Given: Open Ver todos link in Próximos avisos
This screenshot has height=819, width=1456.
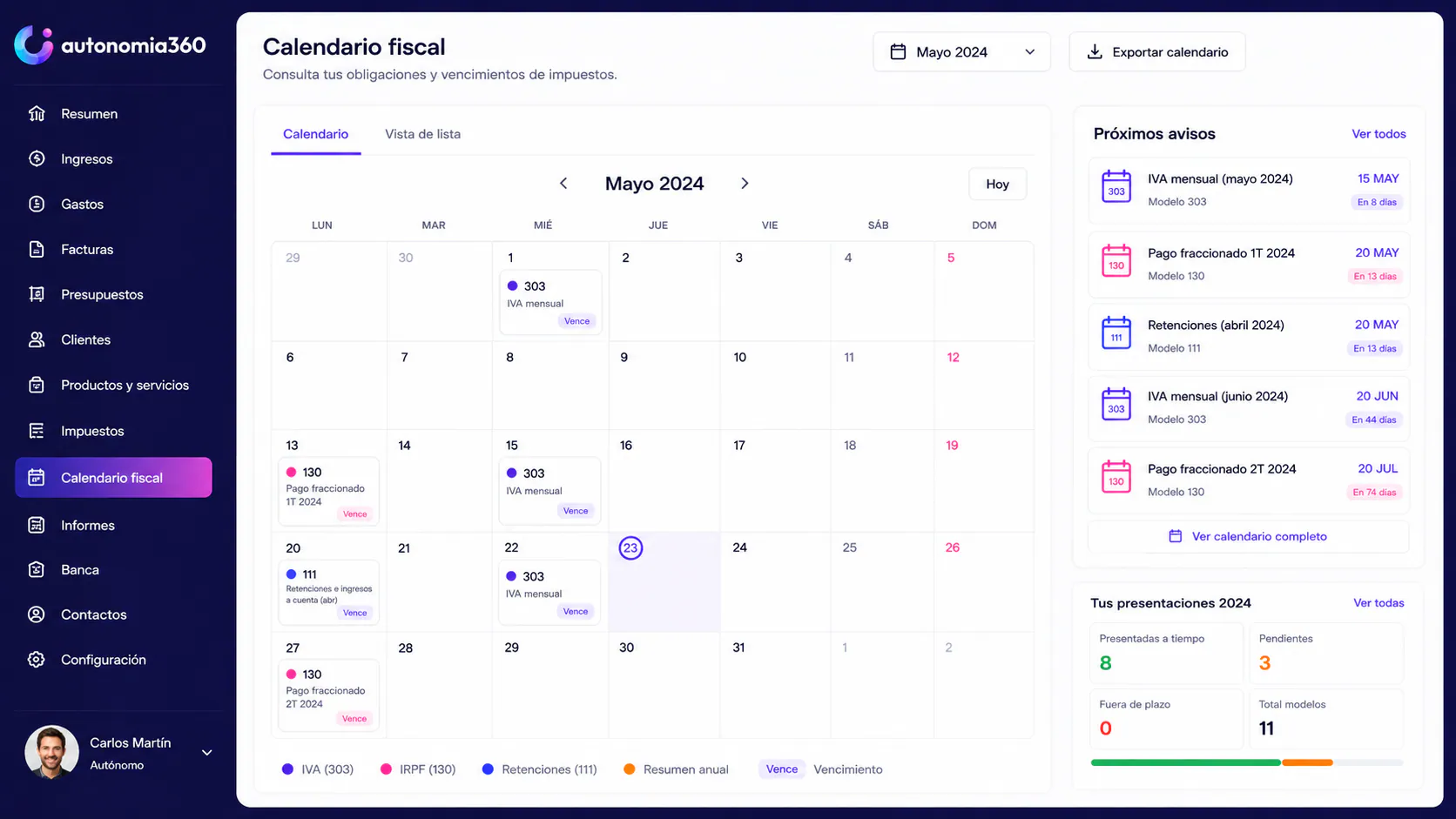Looking at the screenshot, I should [x=1378, y=134].
